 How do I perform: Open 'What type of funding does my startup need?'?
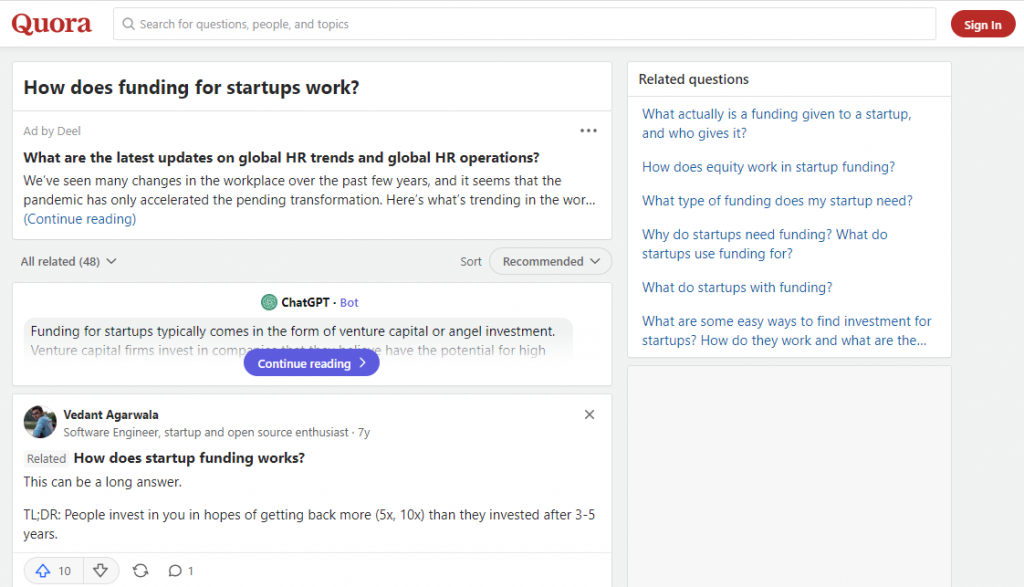pos(777,201)
